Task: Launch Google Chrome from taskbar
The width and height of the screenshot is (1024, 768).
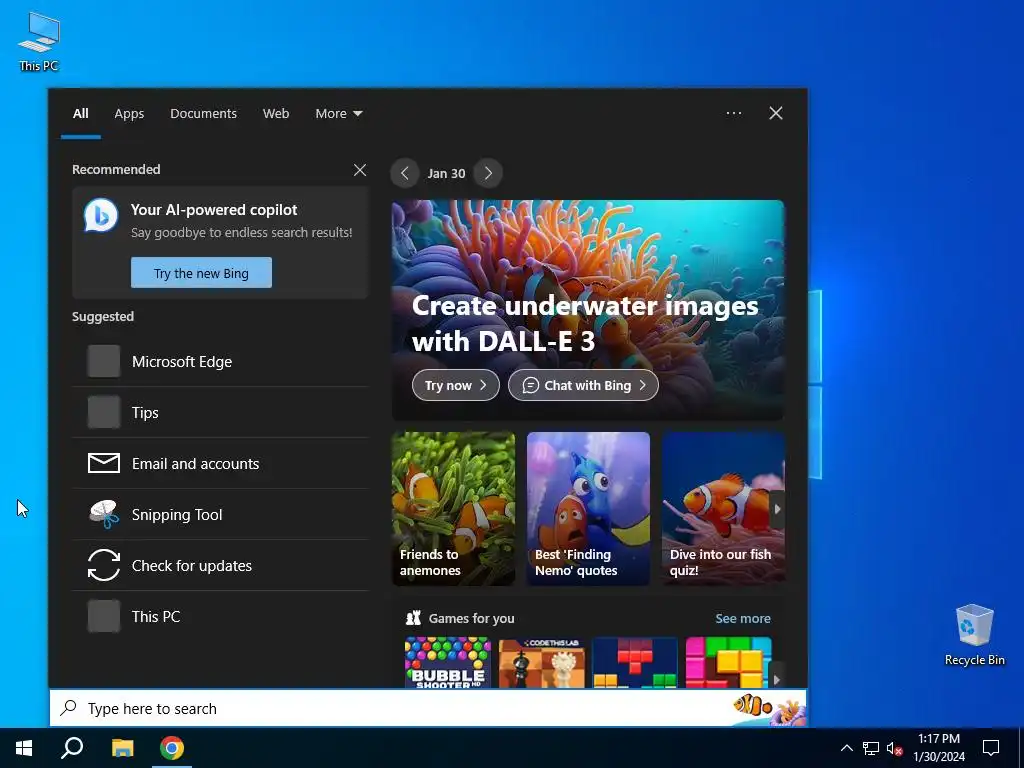Action: point(172,748)
